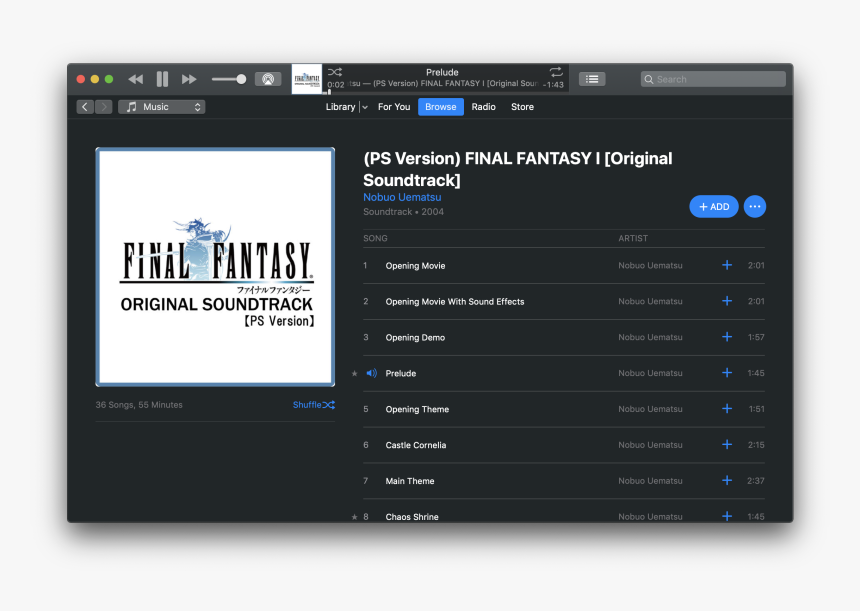Open the Music media picker dropdown

(x=161, y=106)
